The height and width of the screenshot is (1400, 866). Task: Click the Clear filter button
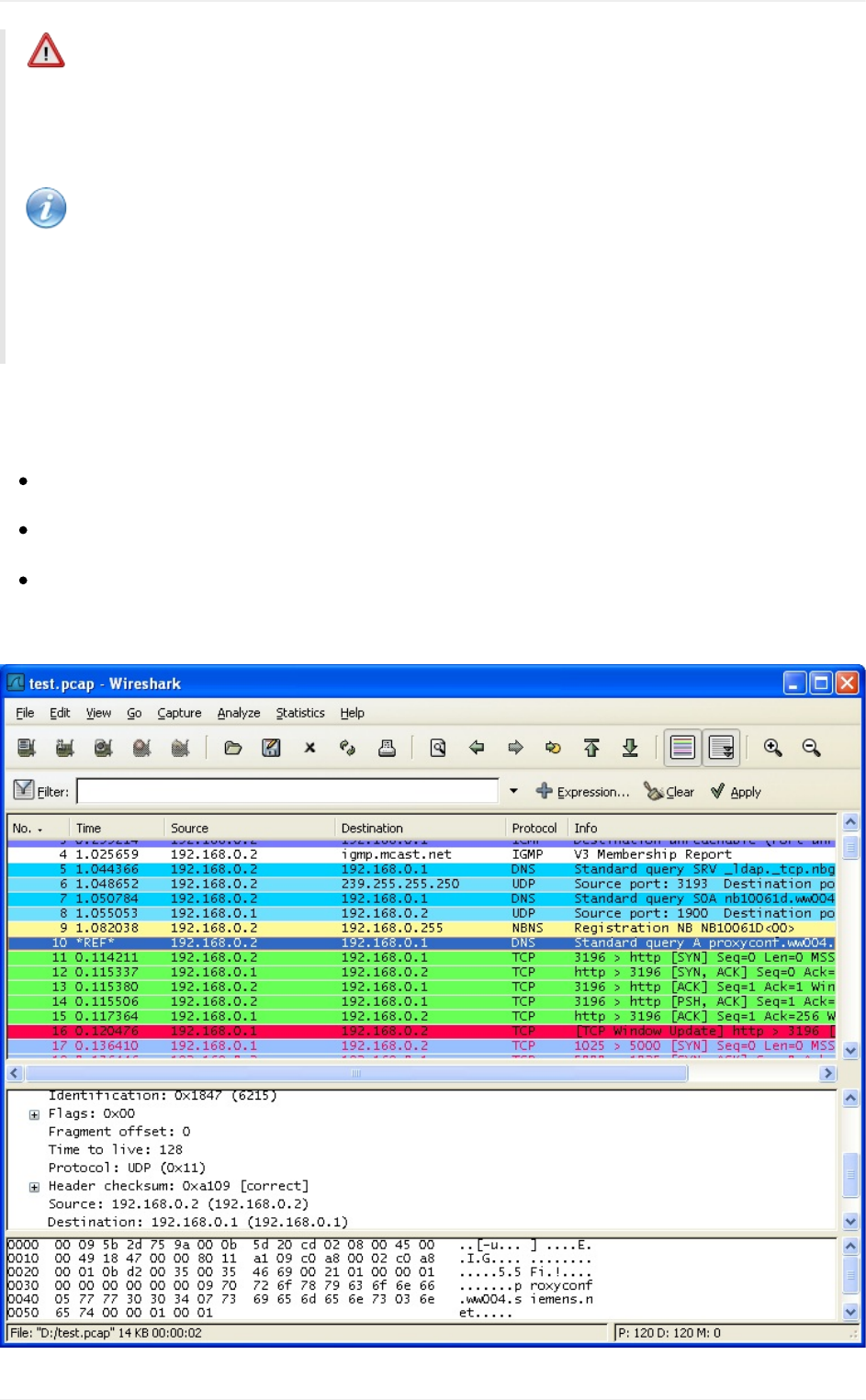click(669, 791)
